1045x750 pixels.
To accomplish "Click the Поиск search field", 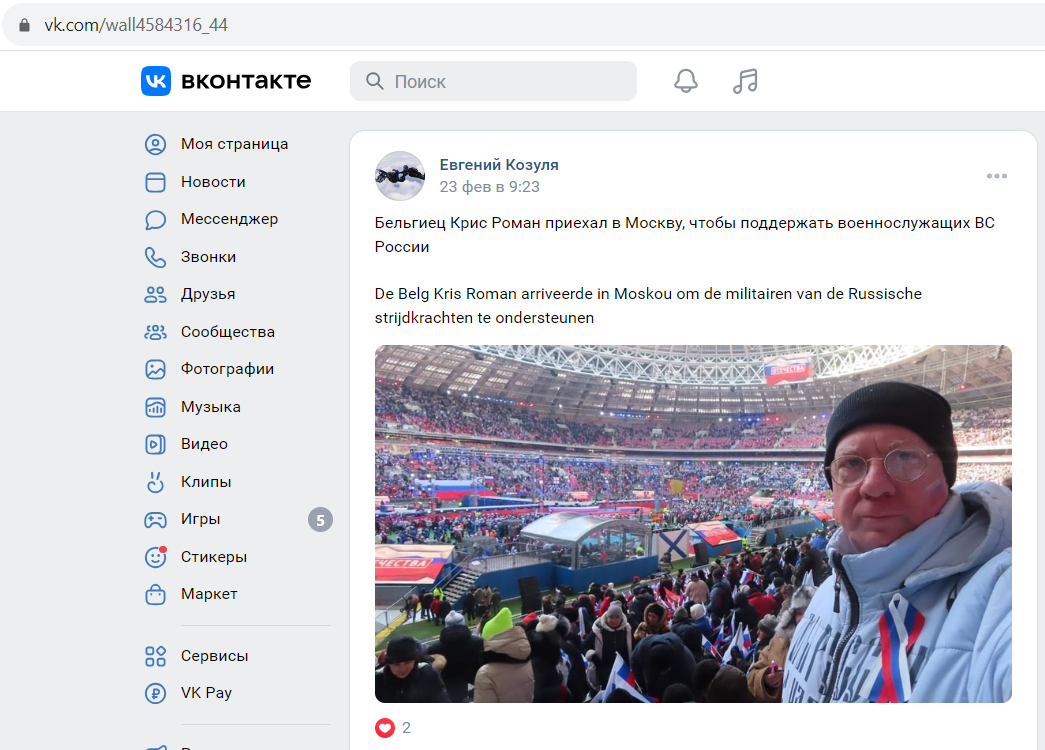I will coord(493,81).
